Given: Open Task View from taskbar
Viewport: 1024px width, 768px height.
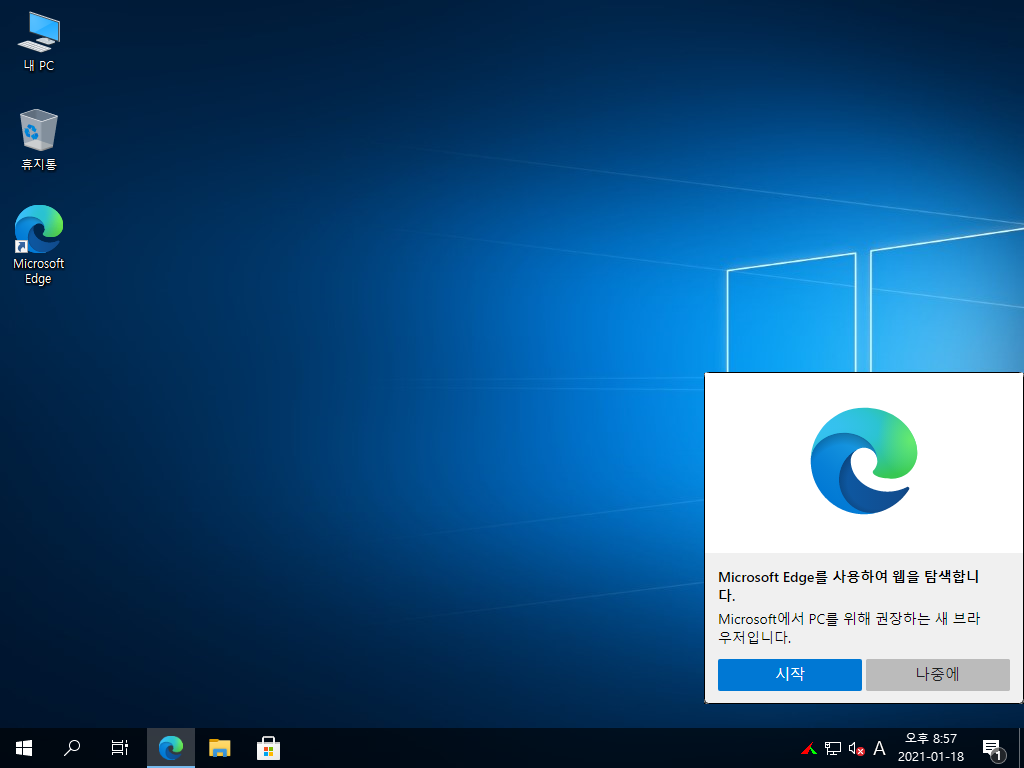Looking at the screenshot, I should coord(120,748).
